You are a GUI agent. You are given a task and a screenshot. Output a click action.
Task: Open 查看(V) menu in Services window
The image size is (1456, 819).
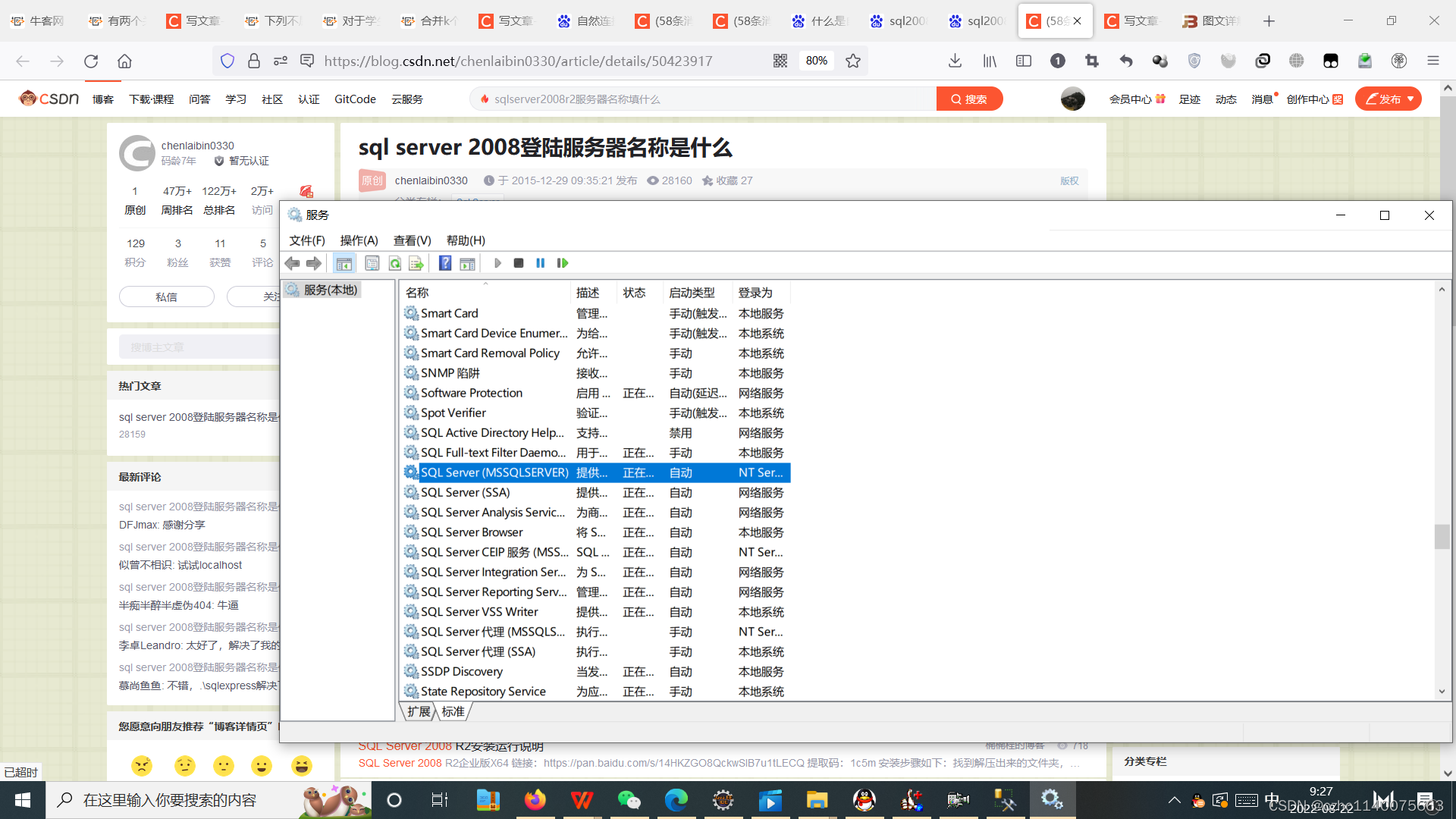tap(411, 240)
